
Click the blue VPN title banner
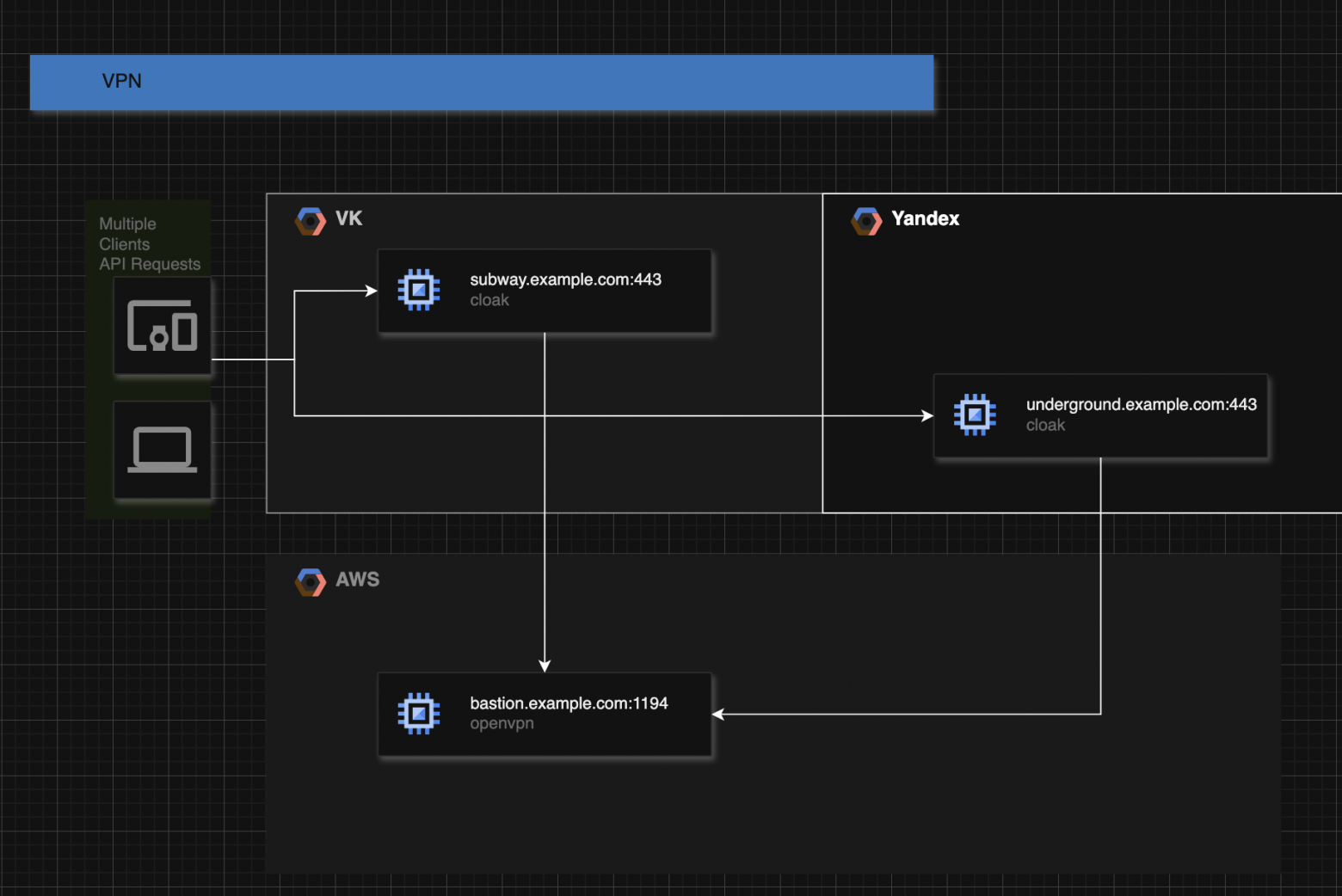[x=482, y=82]
